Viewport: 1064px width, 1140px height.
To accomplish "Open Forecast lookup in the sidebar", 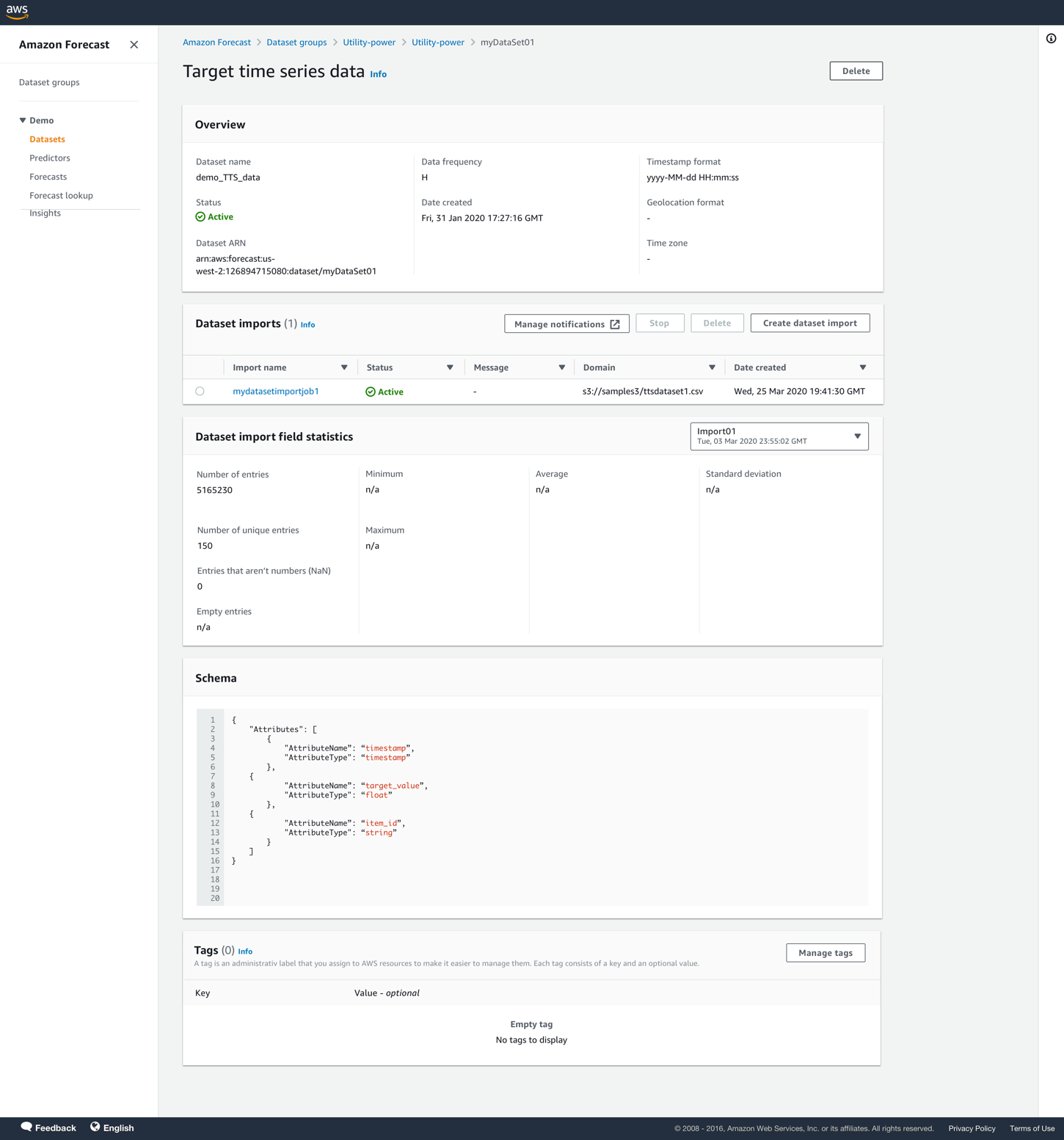I will point(61,196).
